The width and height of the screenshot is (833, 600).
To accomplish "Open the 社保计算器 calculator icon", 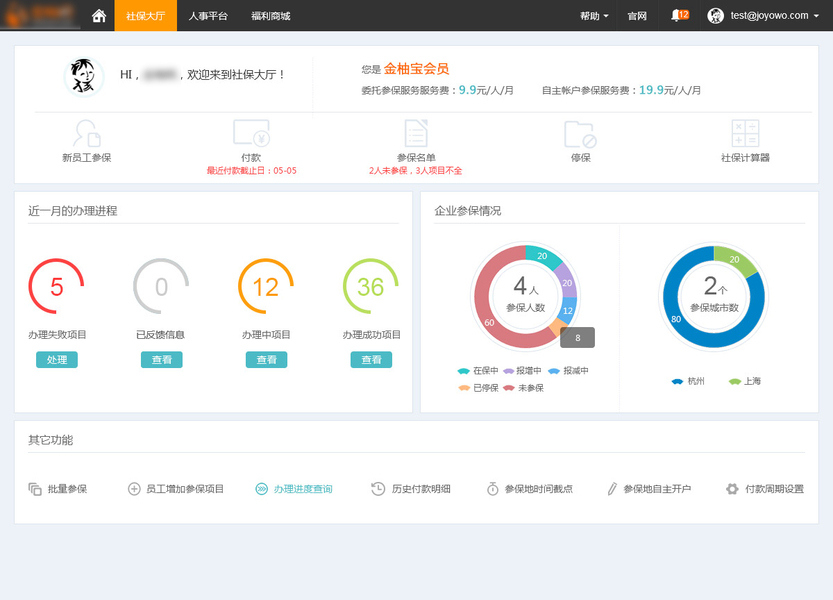I will [745, 133].
